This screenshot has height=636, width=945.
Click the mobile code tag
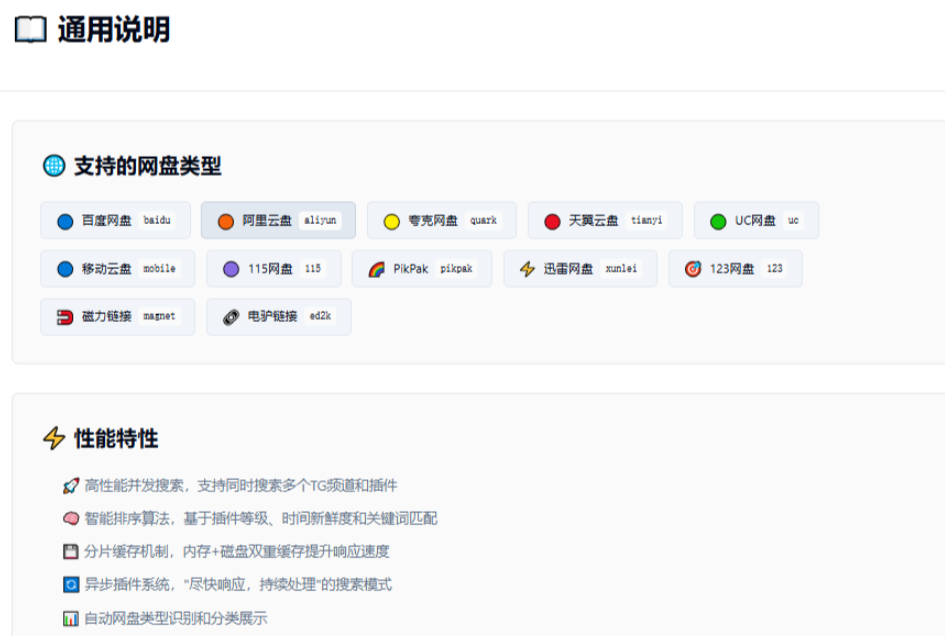(159, 268)
